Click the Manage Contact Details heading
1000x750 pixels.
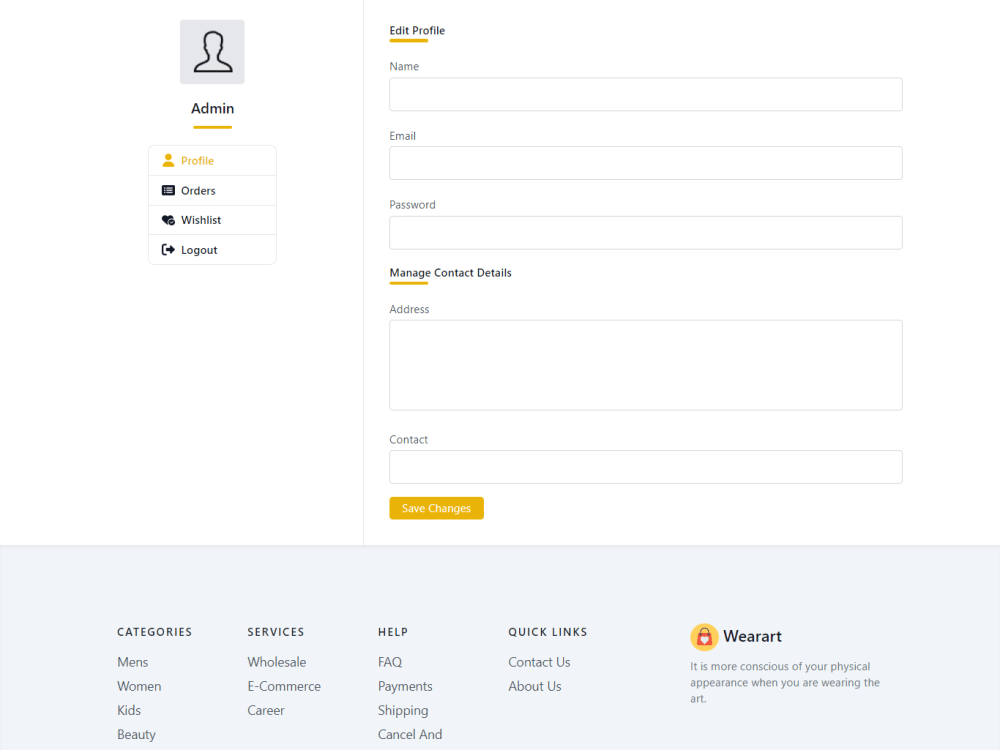[450, 273]
